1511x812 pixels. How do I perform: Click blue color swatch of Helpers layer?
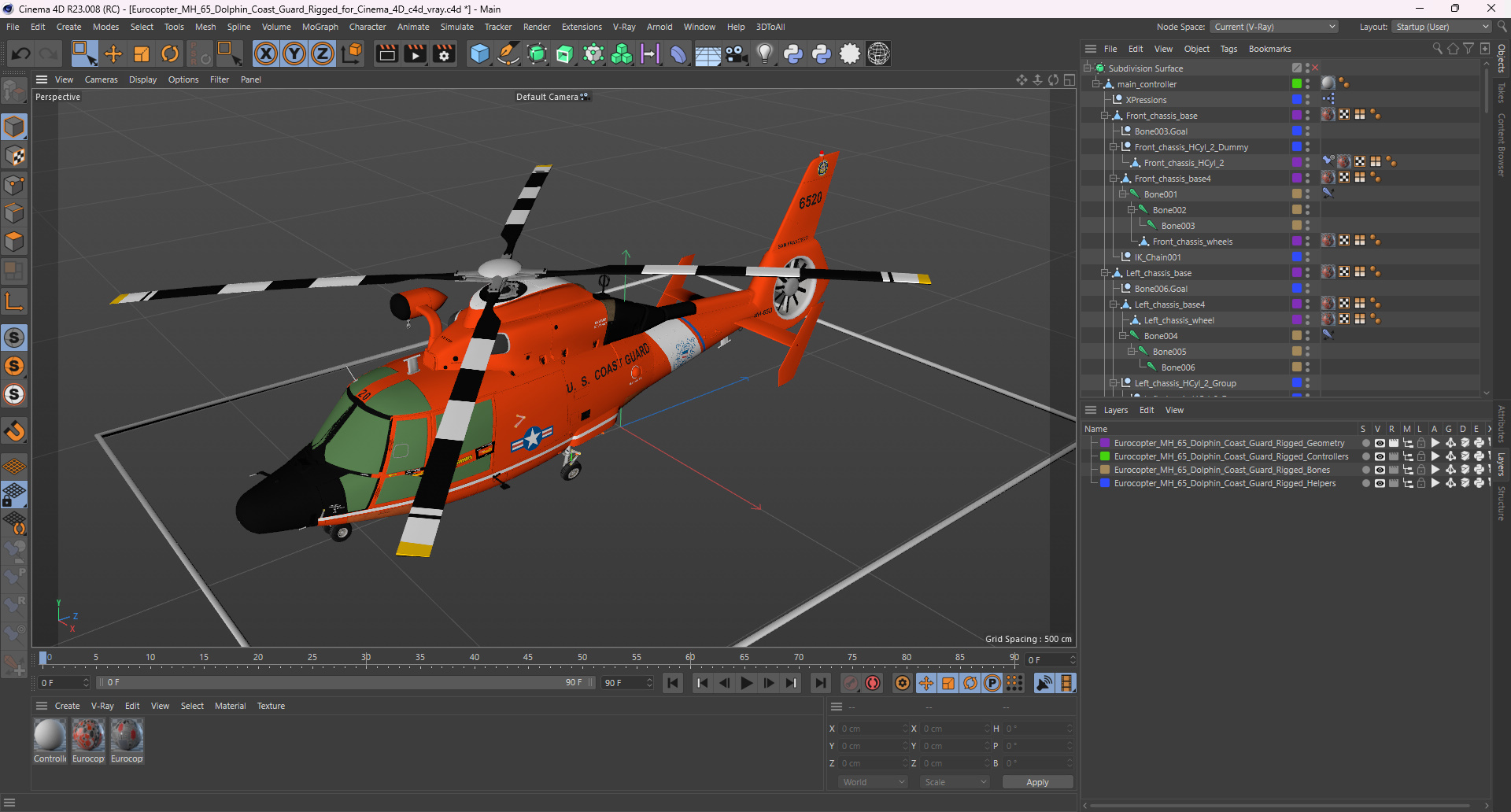pyautogui.click(x=1105, y=483)
